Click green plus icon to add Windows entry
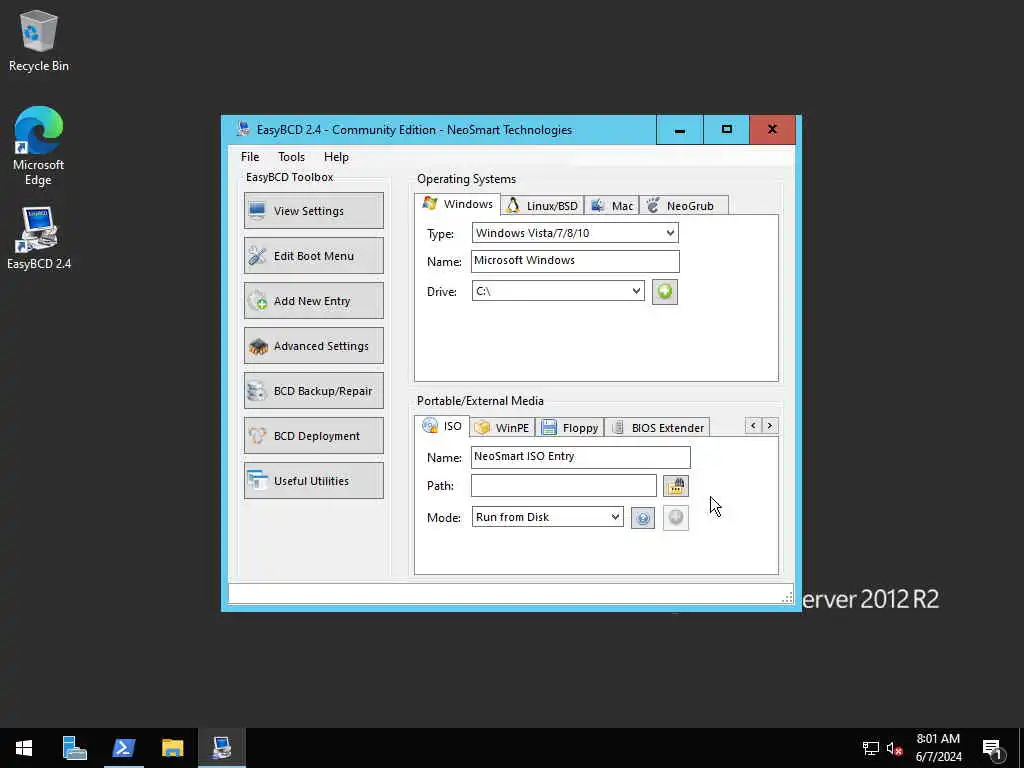The width and height of the screenshot is (1024, 768). pos(665,291)
